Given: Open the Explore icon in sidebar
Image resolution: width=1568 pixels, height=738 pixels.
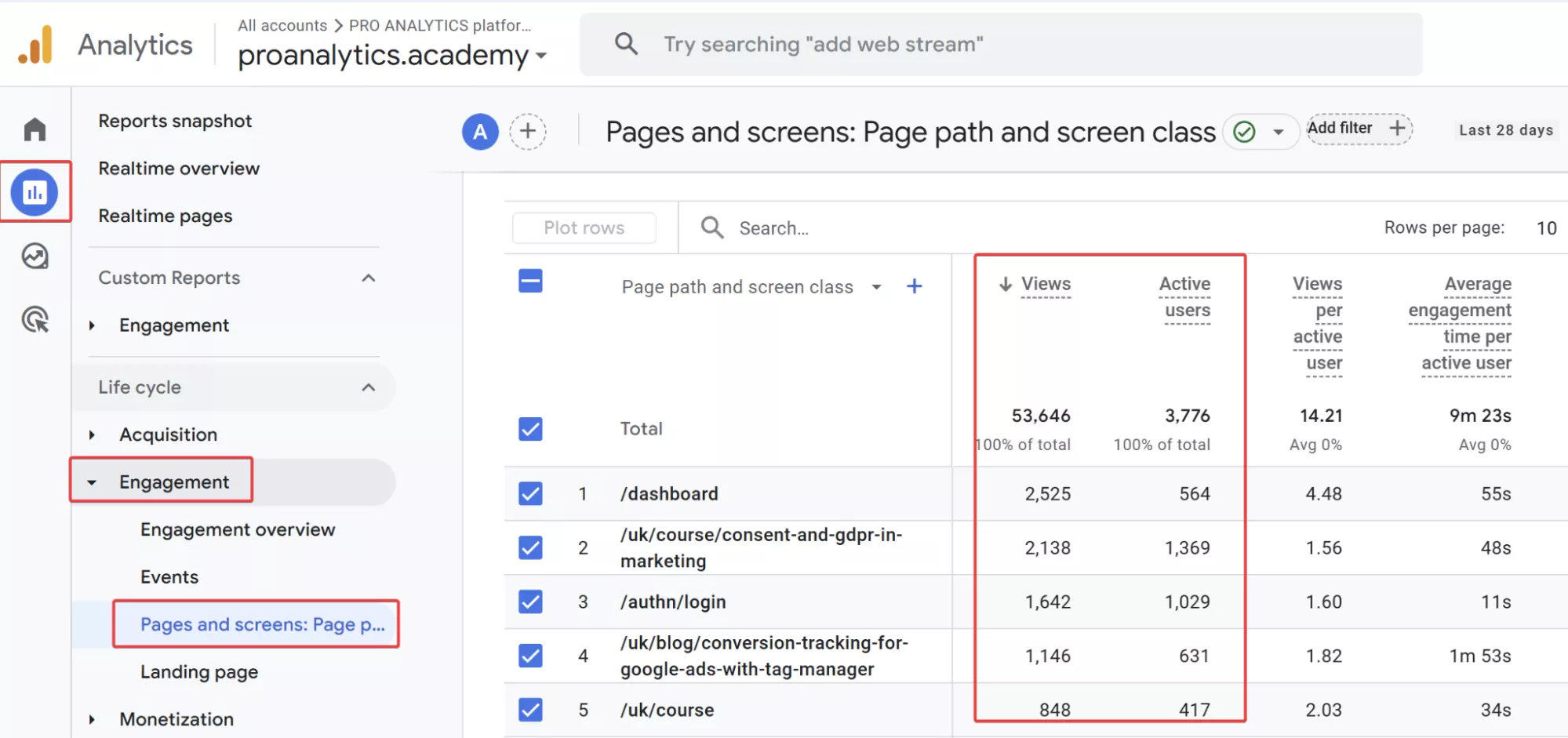Looking at the screenshot, I should click(x=35, y=256).
